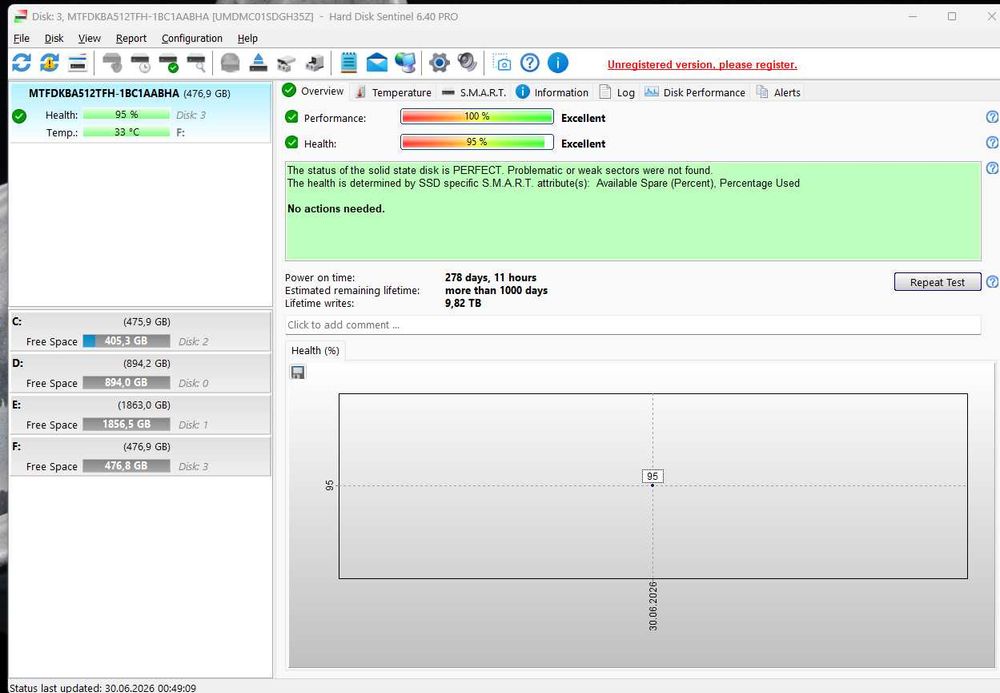Switch to the Information tab
The height and width of the screenshot is (693, 1000).
pyautogui.click(x=552, y=92)
